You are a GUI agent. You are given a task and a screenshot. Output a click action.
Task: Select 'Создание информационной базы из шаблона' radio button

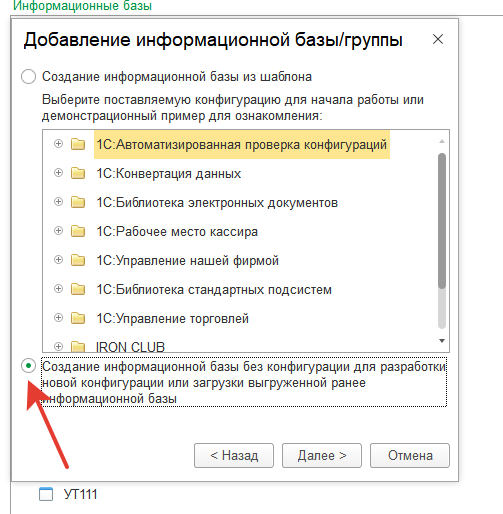[x=28, y=77]
